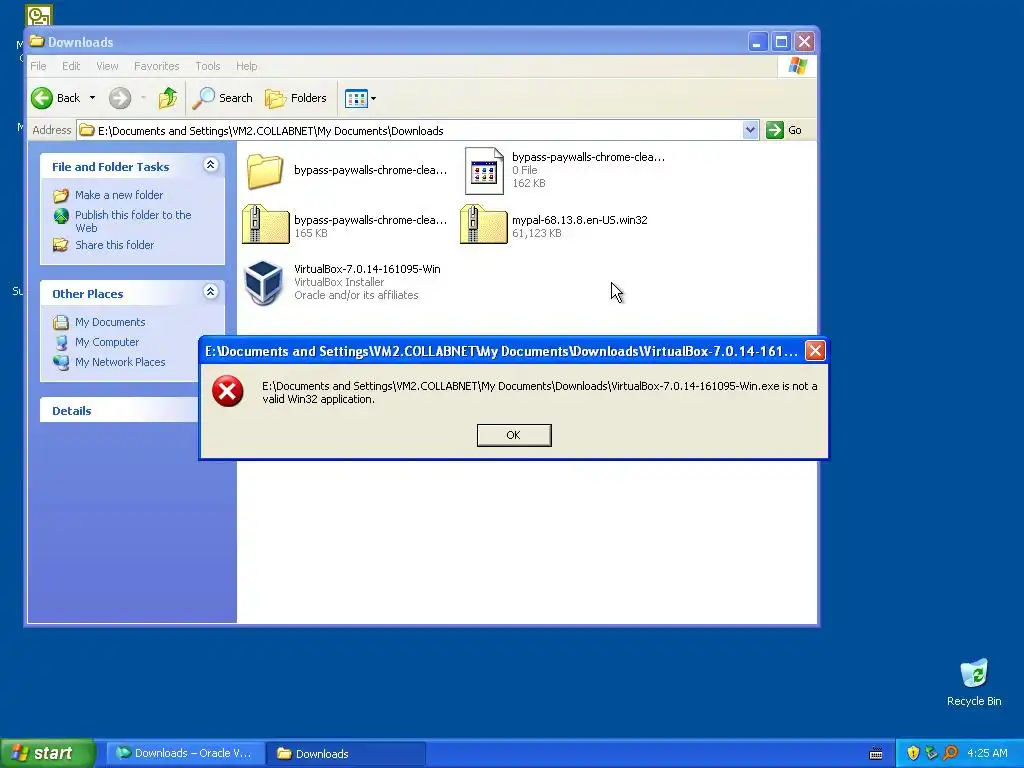Click the 4:25 AM system clock
Image resolution: width=1024 pixels, height=768 pixels.
point(987,753)
